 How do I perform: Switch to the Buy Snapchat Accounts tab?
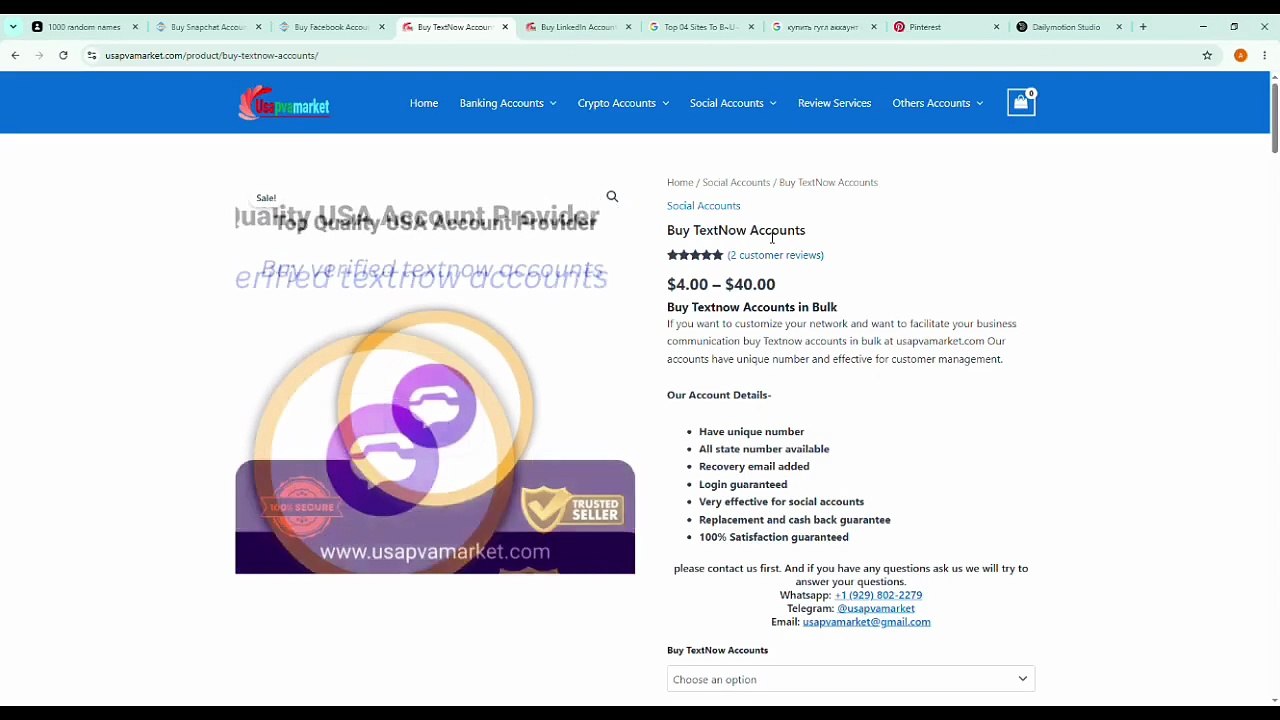click(208, 27)
